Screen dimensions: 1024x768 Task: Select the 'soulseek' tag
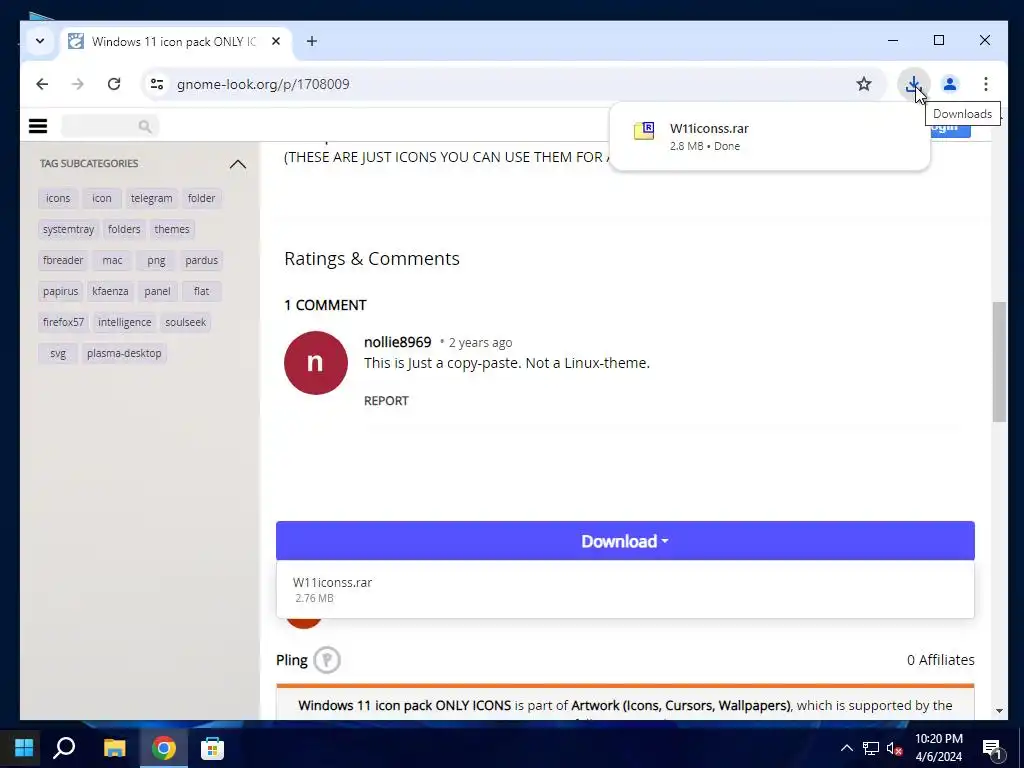[x=185, y=323]
